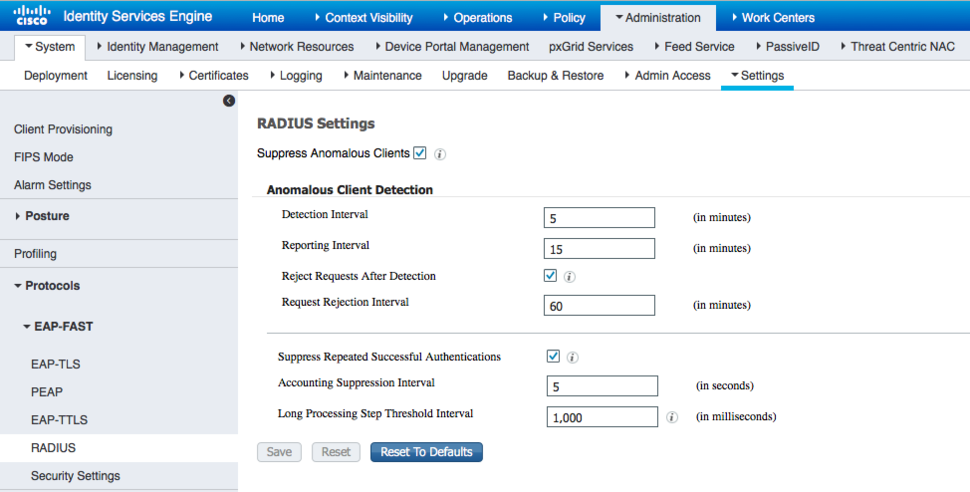This screenshot has width=970, height=492.
Task: Click the Accounting Suppression Interval field
Action: tap(603, 386)
